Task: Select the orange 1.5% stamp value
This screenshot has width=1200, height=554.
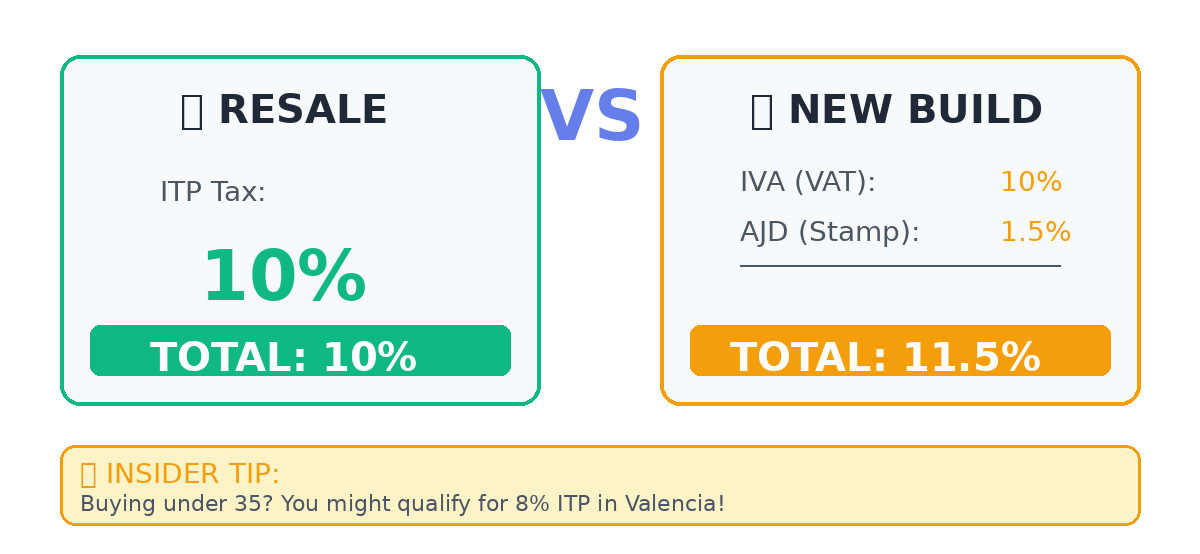Action: tap(1035, 233)
